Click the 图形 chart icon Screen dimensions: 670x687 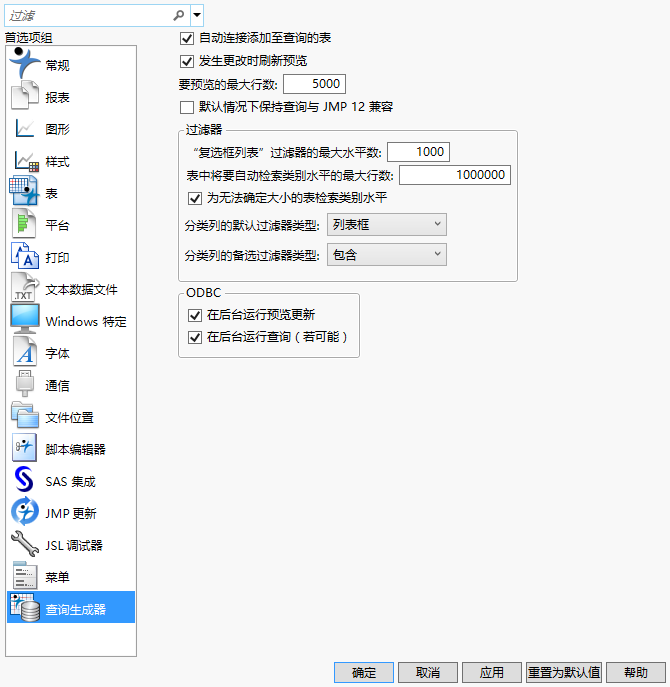(x=25, y=128)
